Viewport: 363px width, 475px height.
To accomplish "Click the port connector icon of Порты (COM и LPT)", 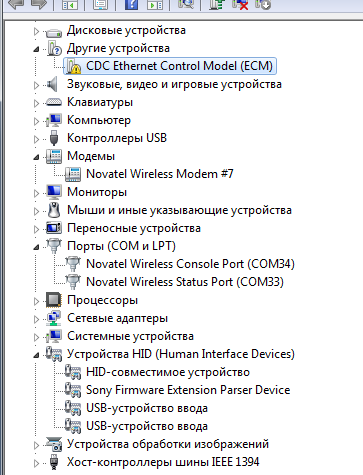I will click(x=54, y=246).
